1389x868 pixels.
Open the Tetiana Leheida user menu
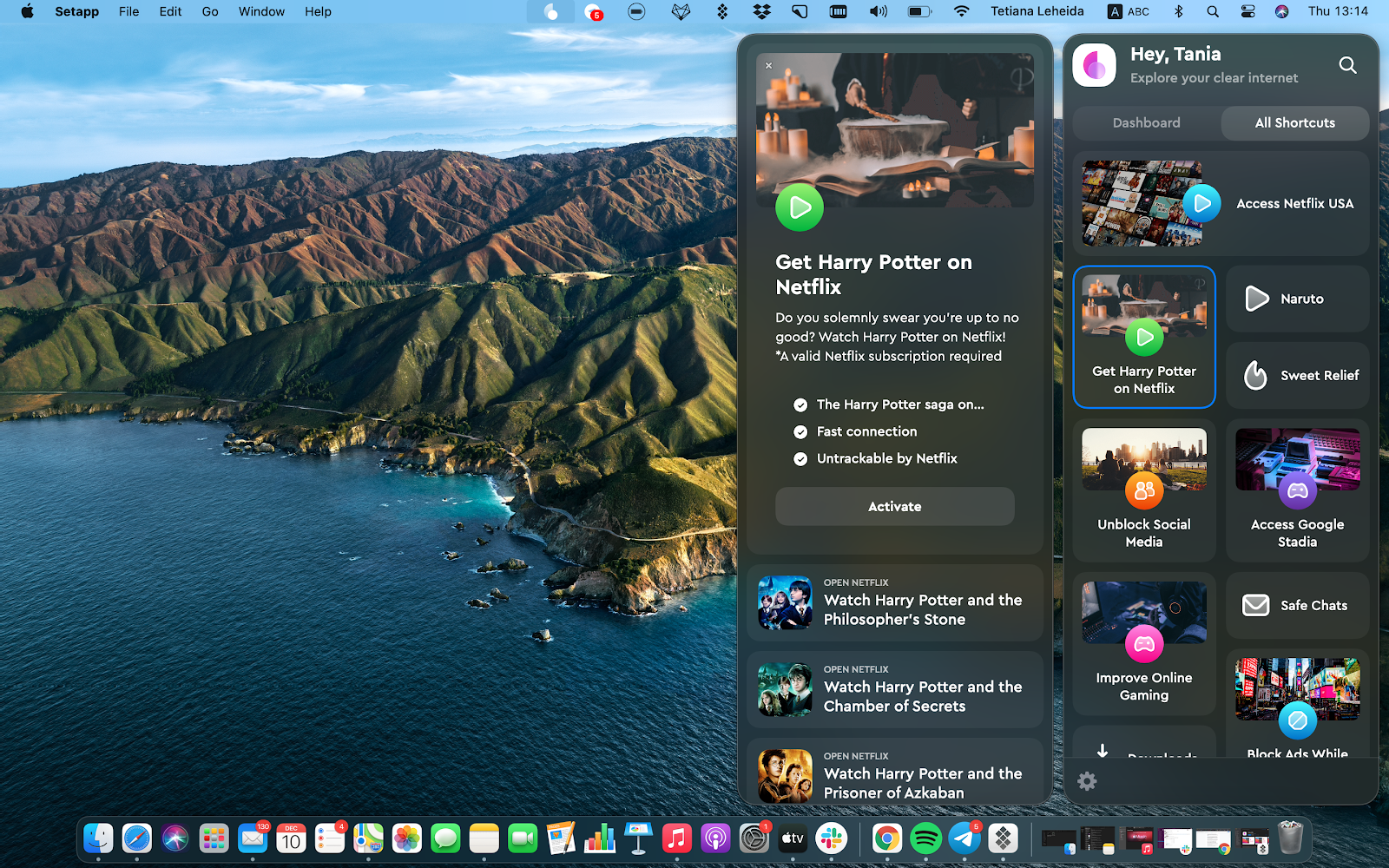click(1037, 11)
